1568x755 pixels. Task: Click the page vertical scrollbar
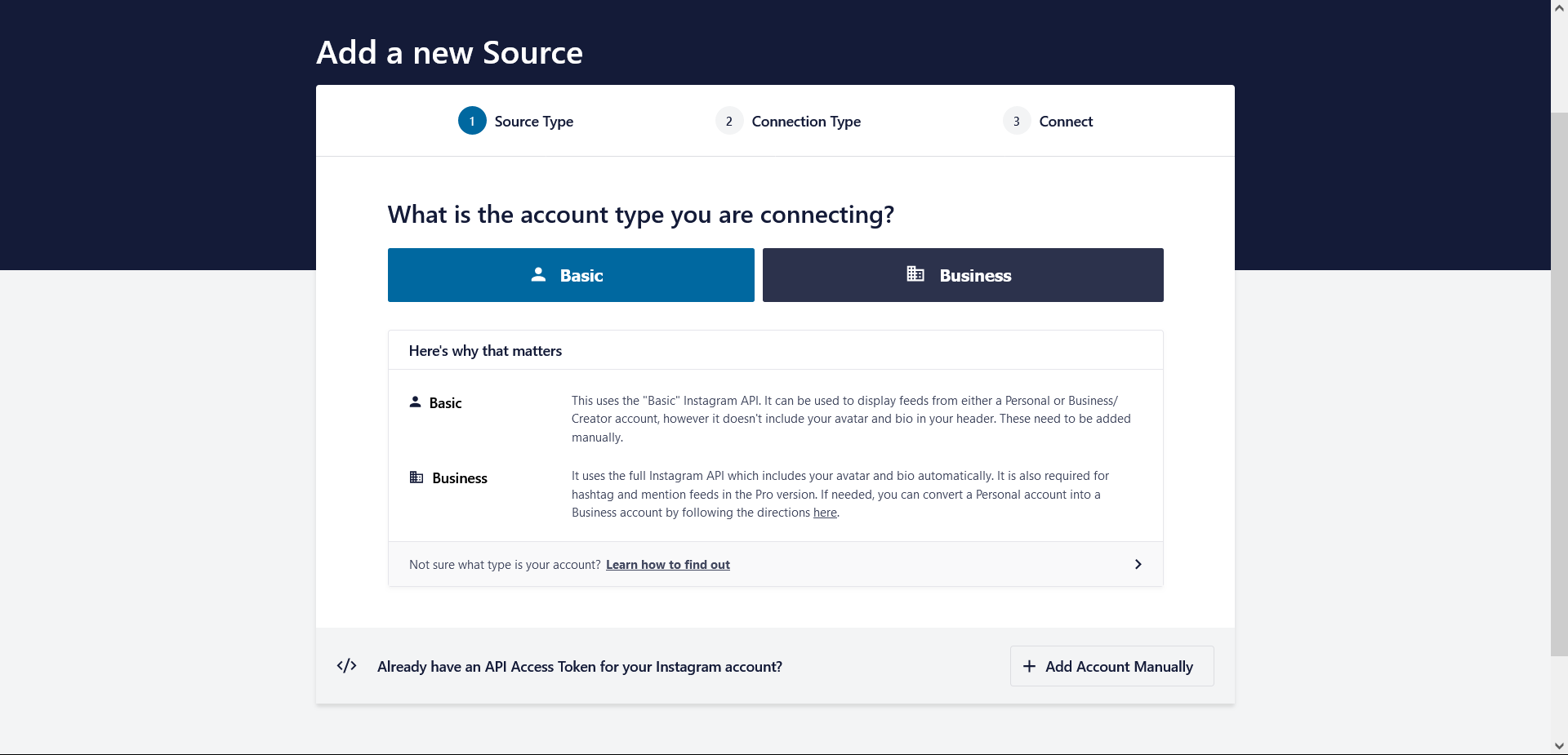[1559, 384]
